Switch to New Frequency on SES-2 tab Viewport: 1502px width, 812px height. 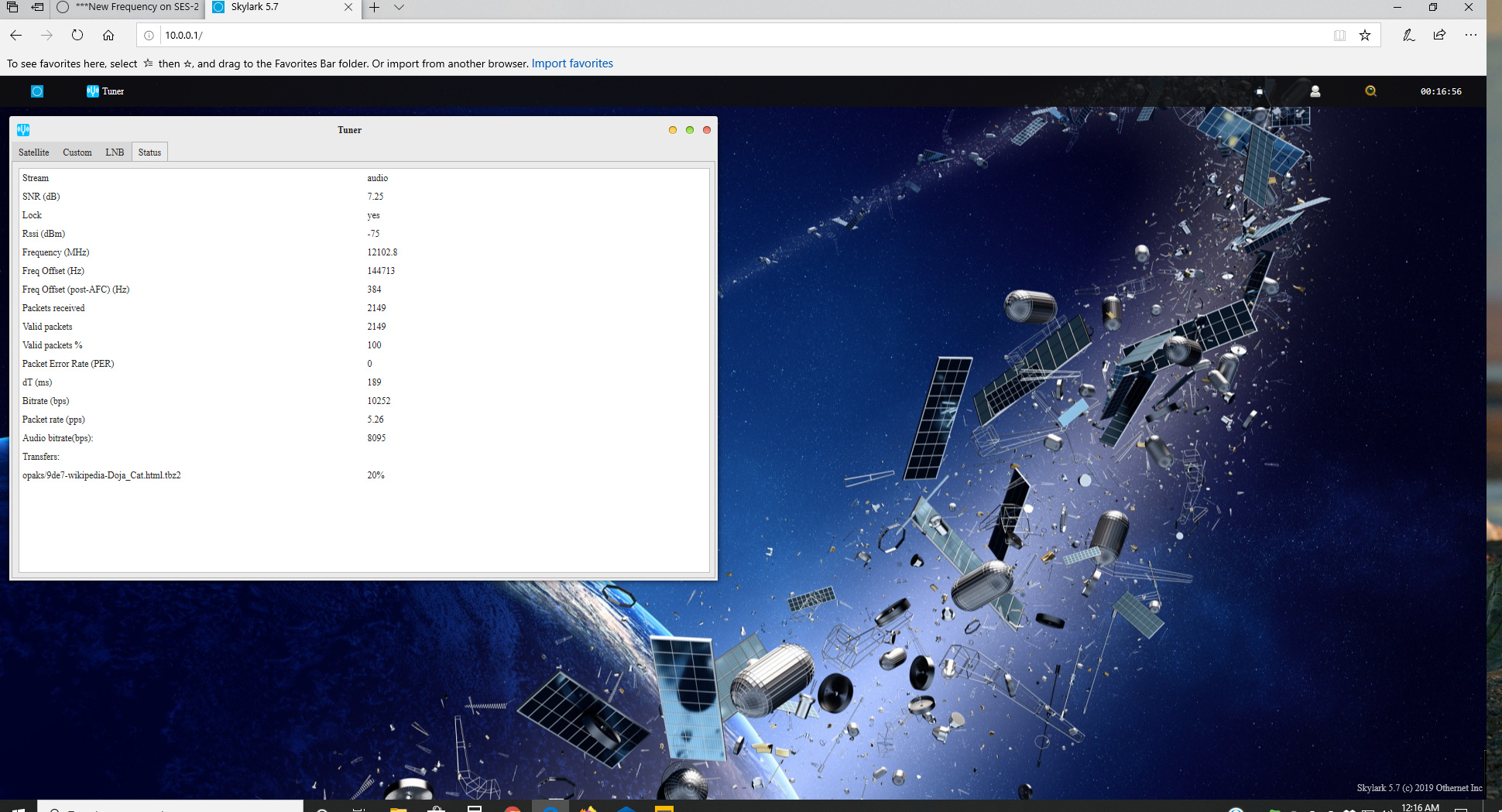tap(129, 7)
